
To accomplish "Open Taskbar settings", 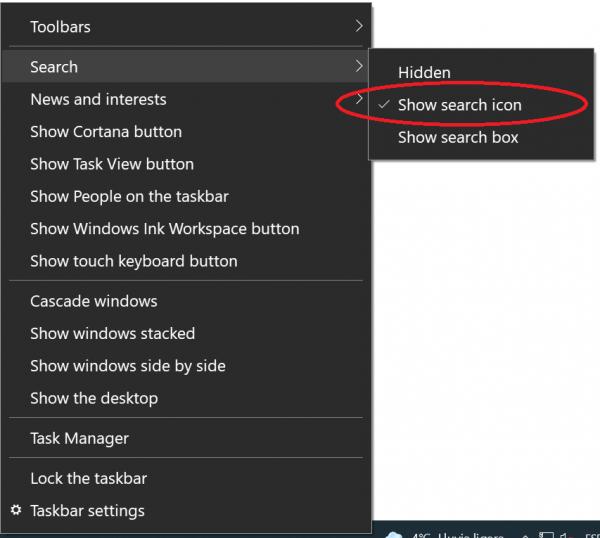I will (186, 510).
